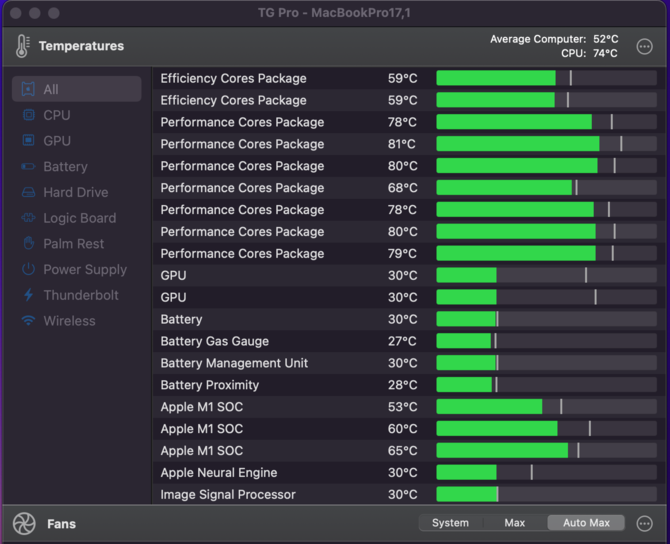The width and height of the screenshot is (670, 544).
Task: Click the Palm Rest hand icon
Action: pyautogui.click(x=28, y=244)
